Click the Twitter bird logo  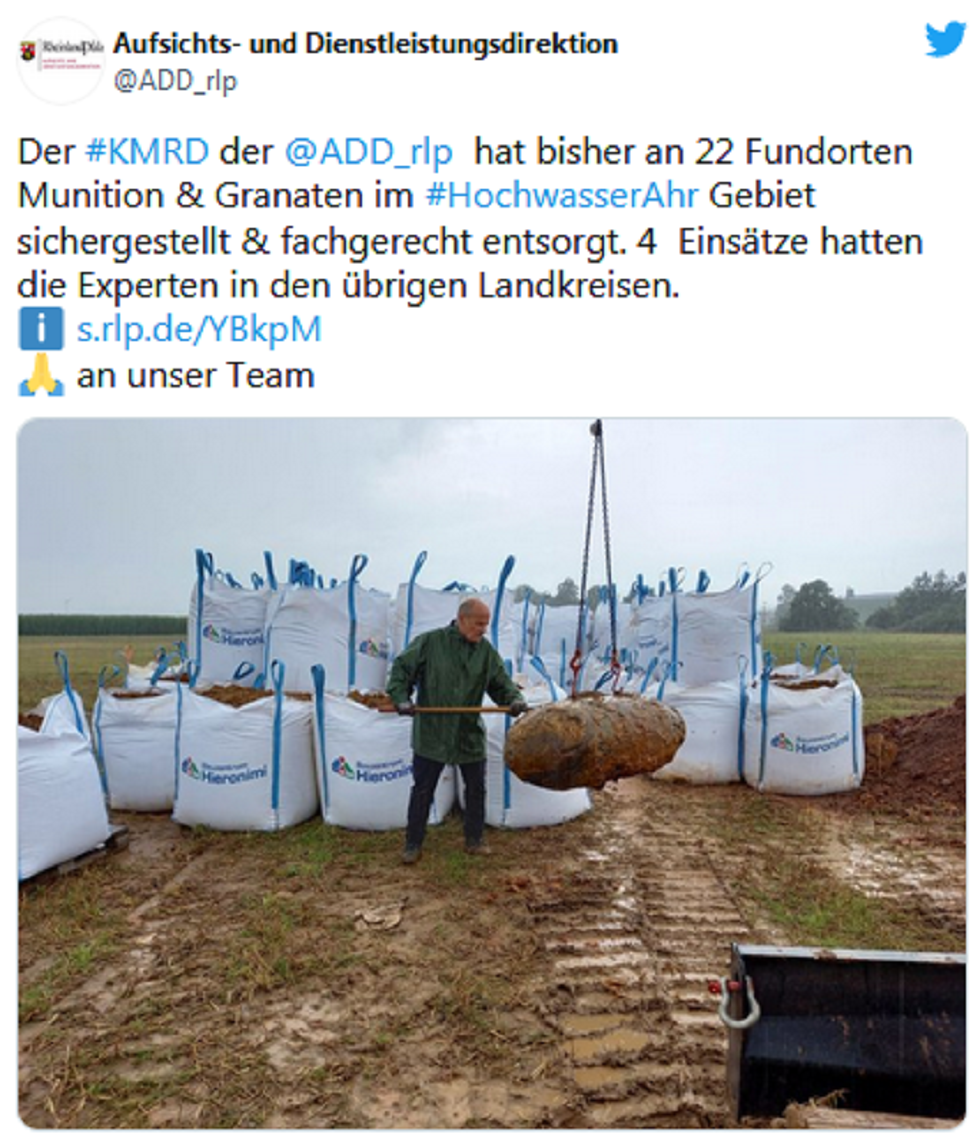pos(945,38)
